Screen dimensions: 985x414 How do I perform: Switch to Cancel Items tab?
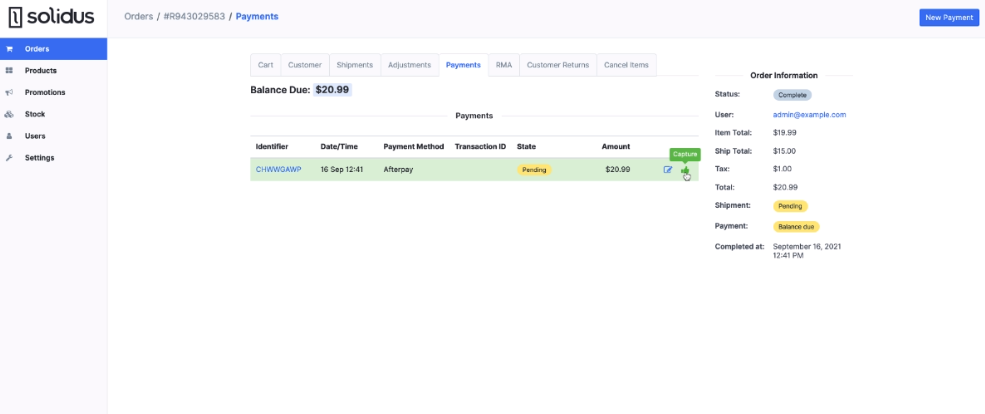tap(626, 65)
